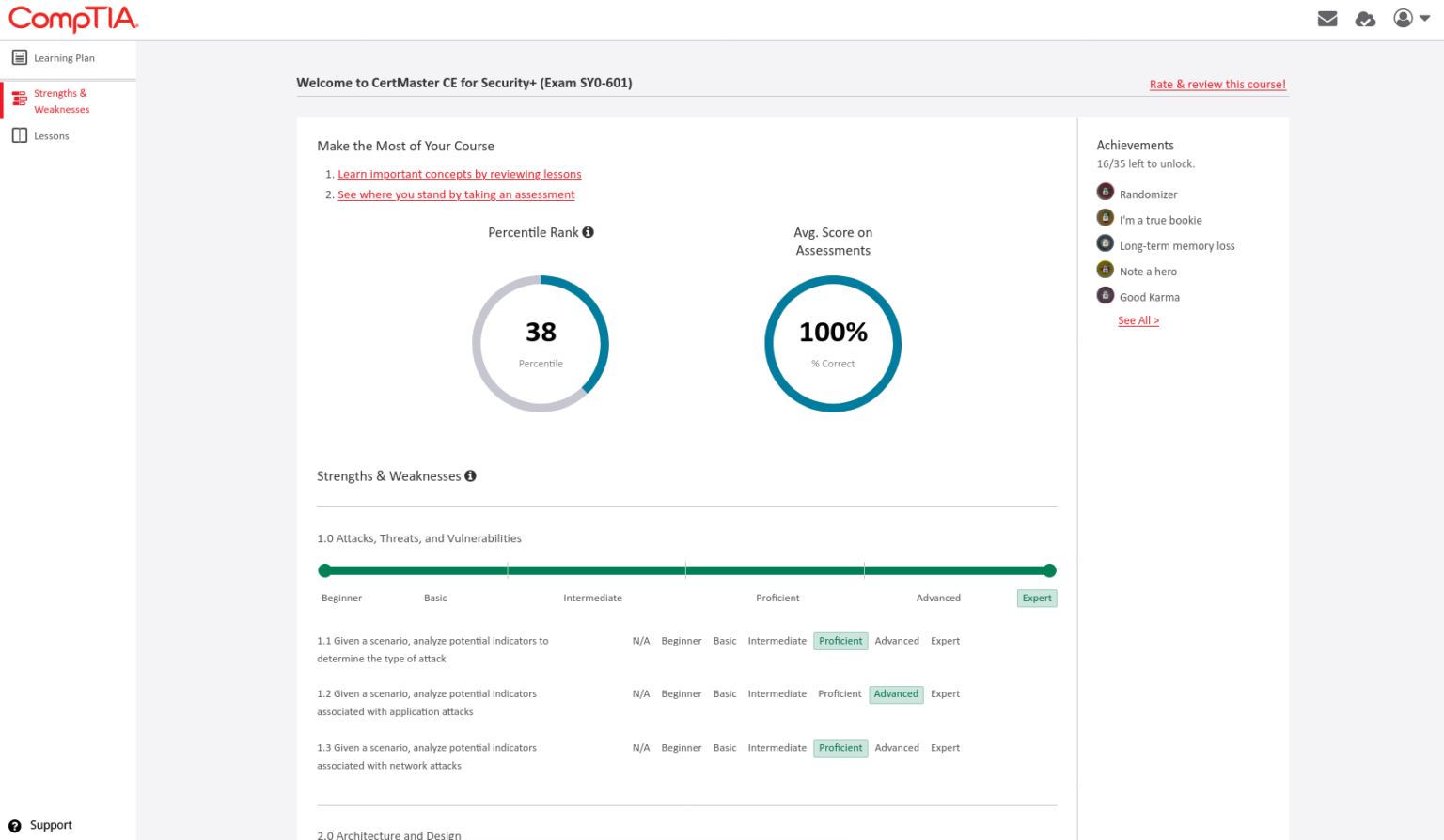1444x840 pixels.
Task: Click the CompTIA logo
Action: [73, 19]
